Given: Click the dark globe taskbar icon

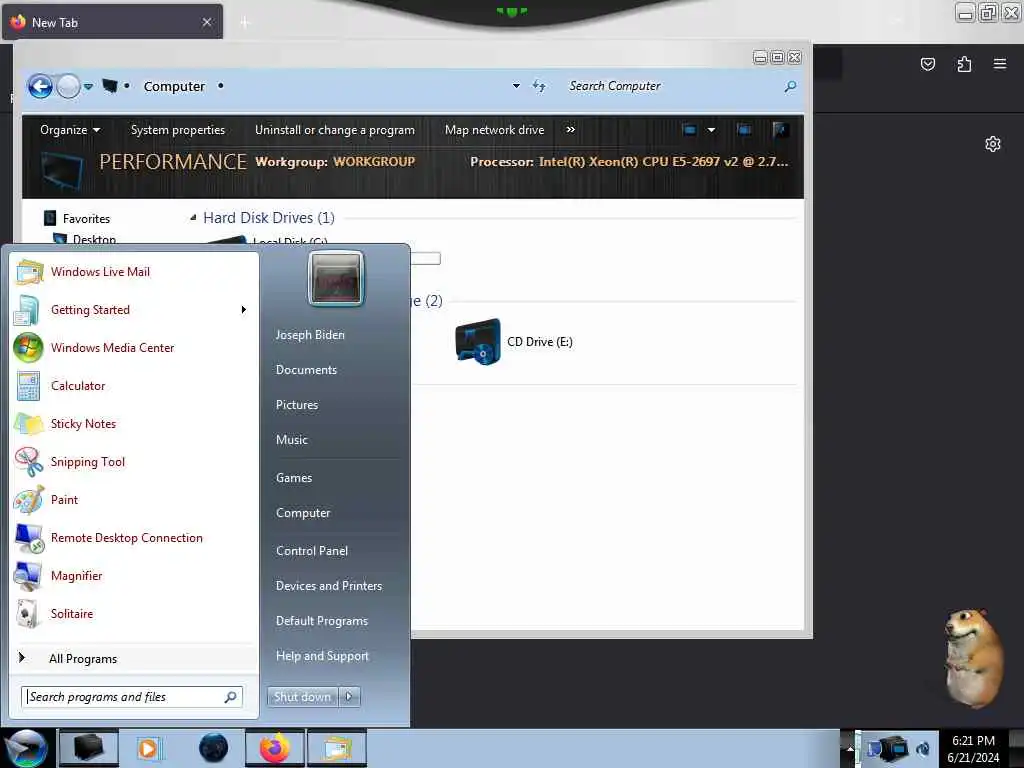Looking at the screenshot, I should coord(213,748).
